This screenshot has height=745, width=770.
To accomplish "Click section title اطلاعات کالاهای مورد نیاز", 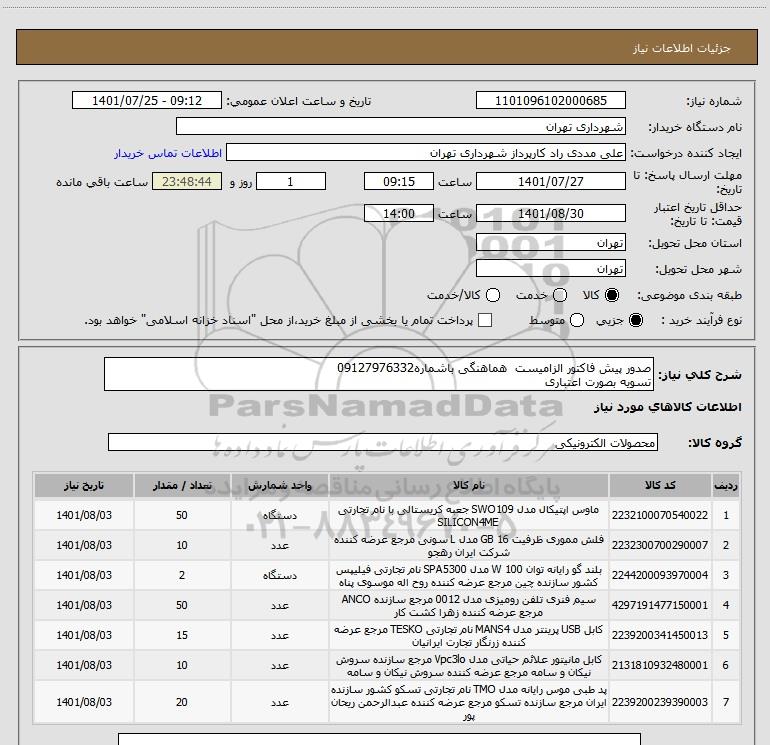I will (x=667, y=407).
